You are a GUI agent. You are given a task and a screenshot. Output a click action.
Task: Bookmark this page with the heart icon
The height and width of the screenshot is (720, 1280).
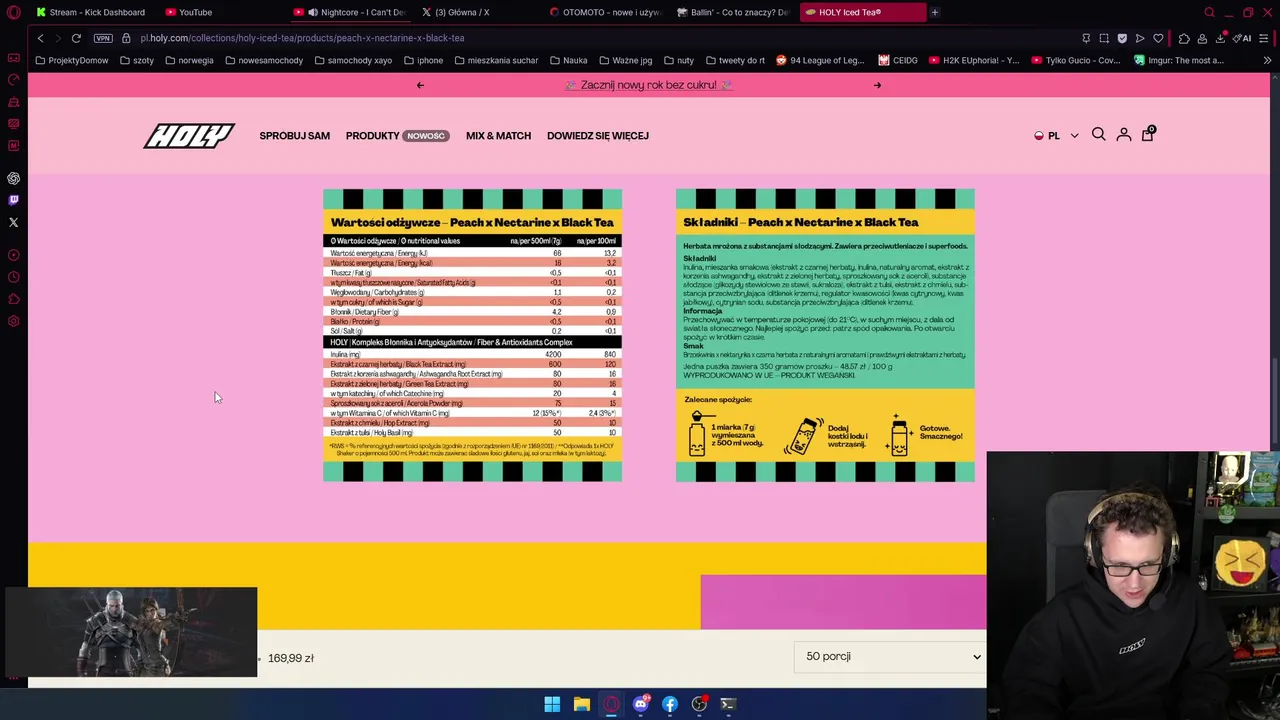(x=1158, y=38)
